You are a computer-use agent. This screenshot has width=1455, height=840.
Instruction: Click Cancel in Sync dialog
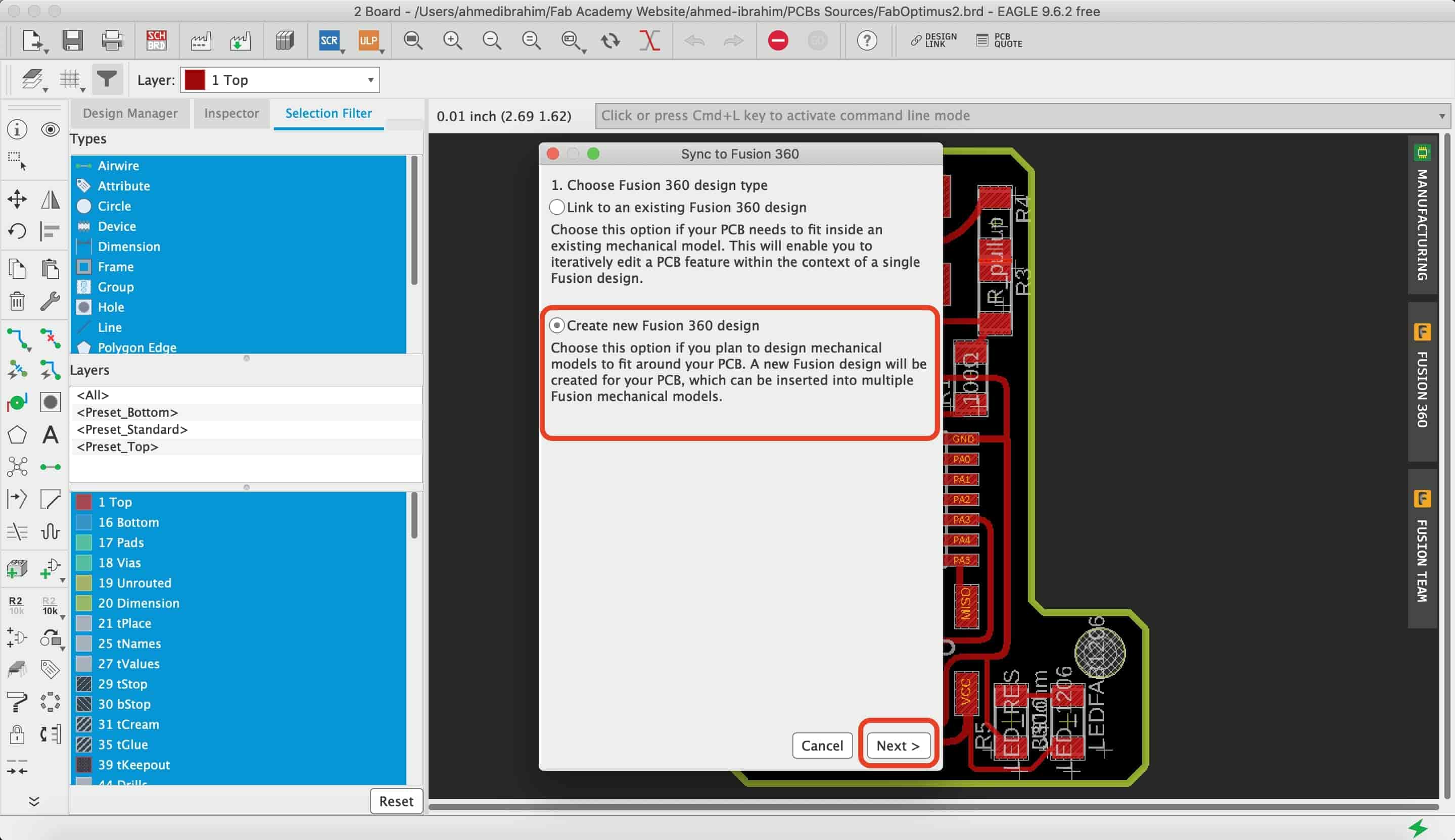click(x=822, y=746)
